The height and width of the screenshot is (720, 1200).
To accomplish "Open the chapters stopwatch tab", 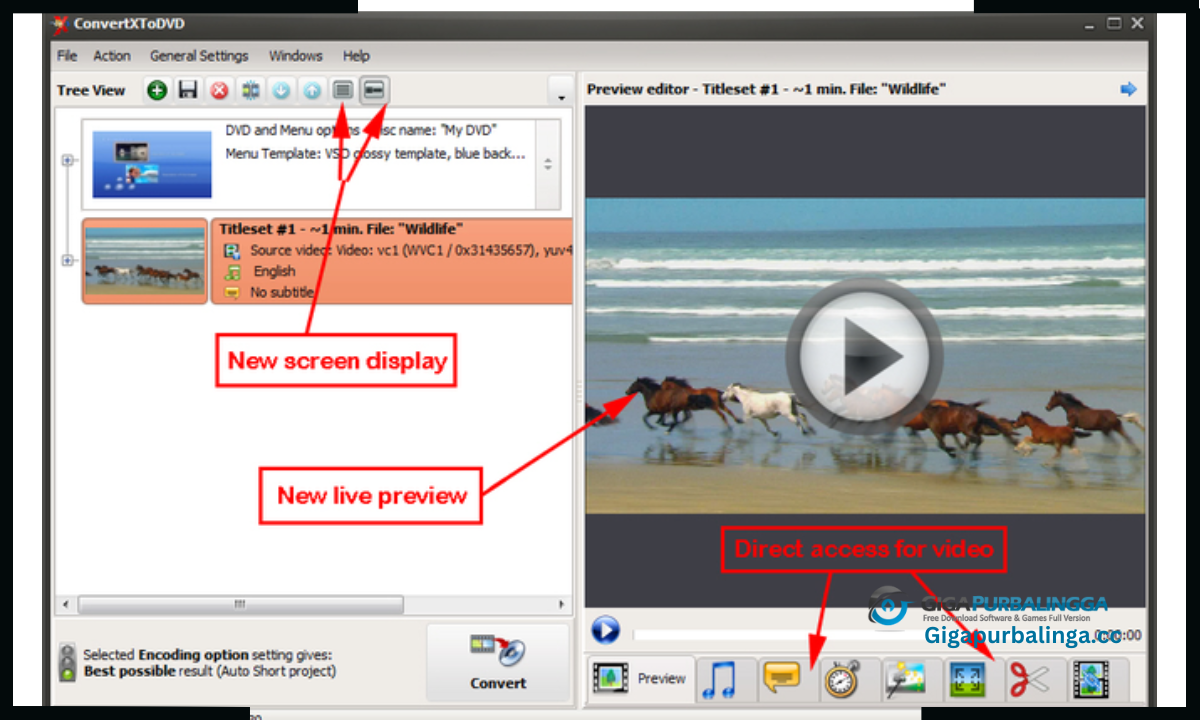I will [842, 680].
